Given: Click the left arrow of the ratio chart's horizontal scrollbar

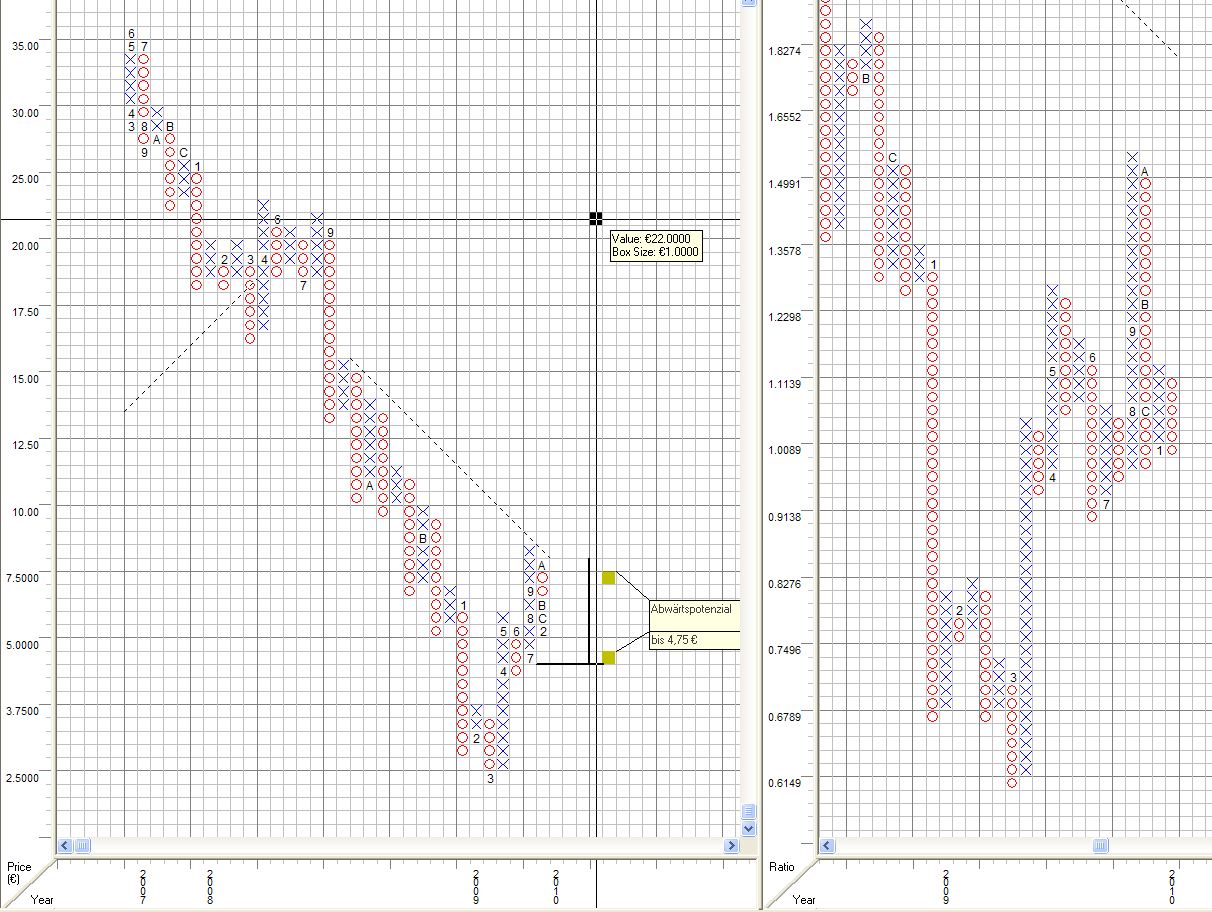Looking at the screenshot, I should (x=827, y=846).
